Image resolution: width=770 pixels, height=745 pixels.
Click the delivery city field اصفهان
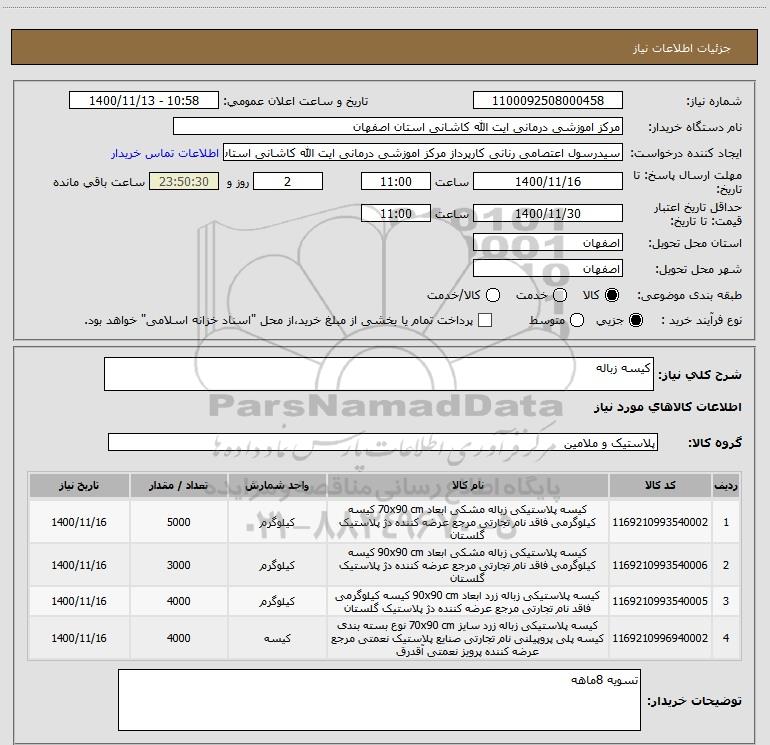[x=548, y=269]
